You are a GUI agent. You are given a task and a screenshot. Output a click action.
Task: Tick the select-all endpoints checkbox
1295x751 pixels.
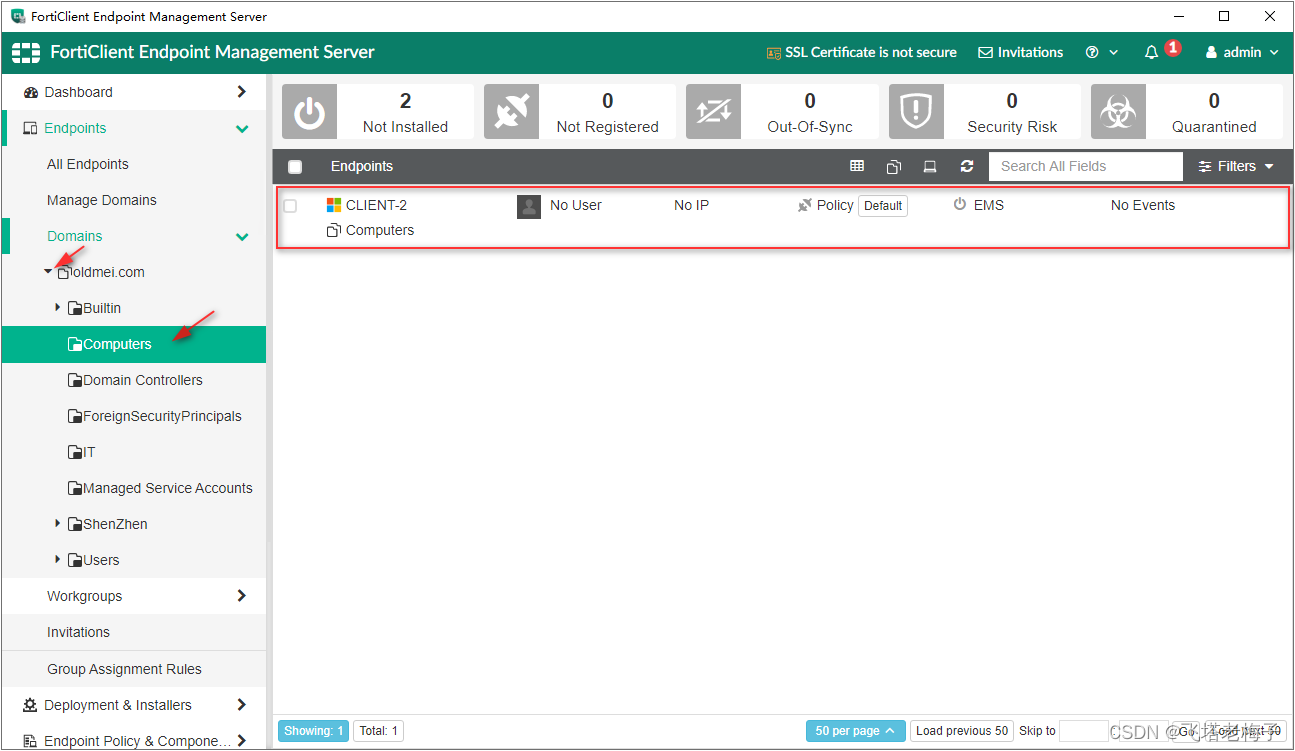295,167
